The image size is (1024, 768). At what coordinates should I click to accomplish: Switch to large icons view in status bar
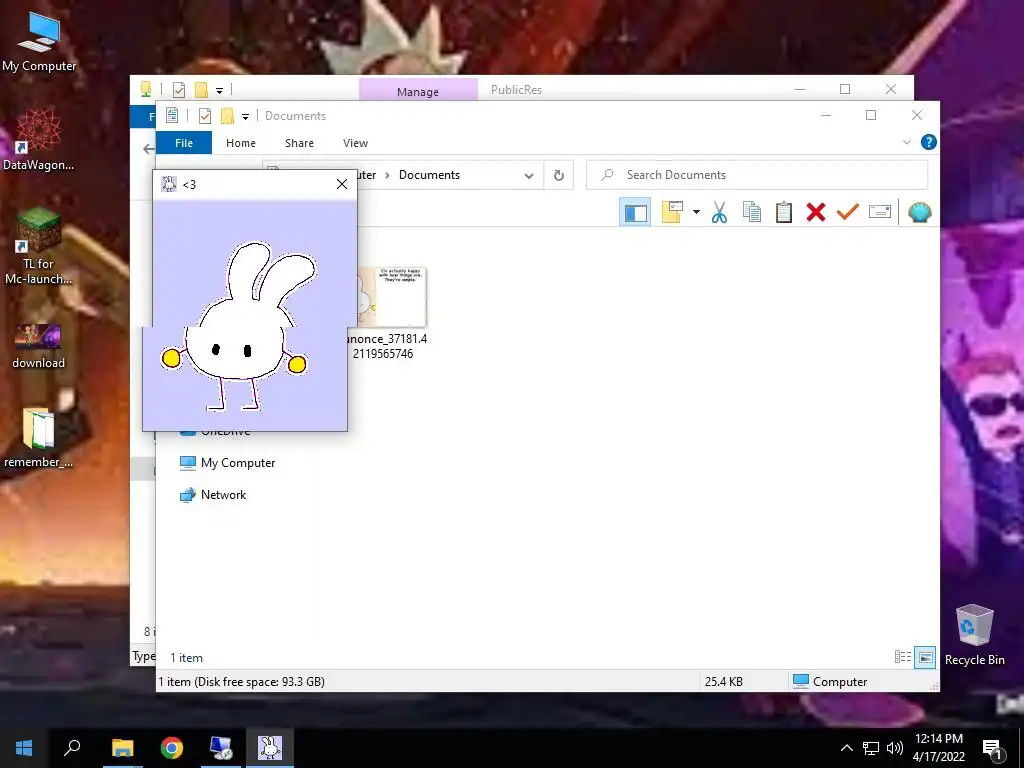pyautogui.click(x=925, y=657)
